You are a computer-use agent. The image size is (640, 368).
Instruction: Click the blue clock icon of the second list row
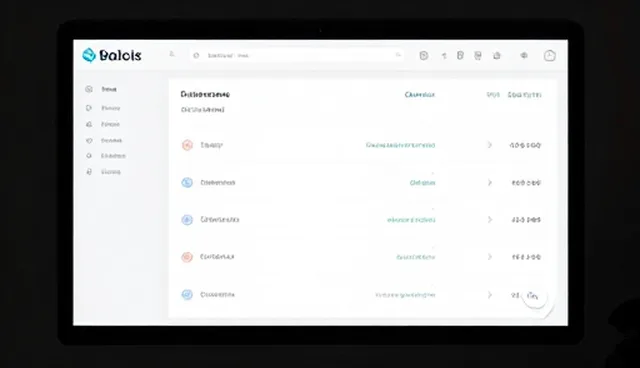click(187, 182)
